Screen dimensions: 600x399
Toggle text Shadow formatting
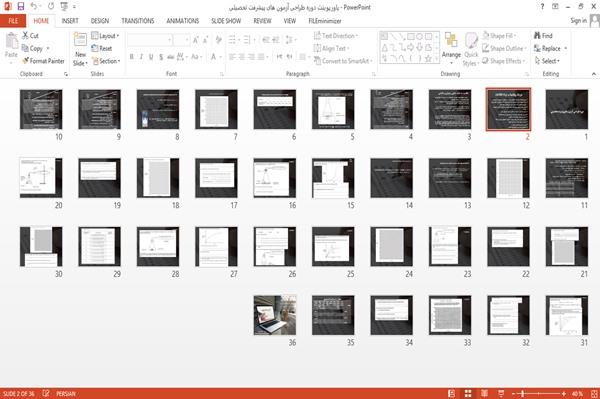coord(161,57)
